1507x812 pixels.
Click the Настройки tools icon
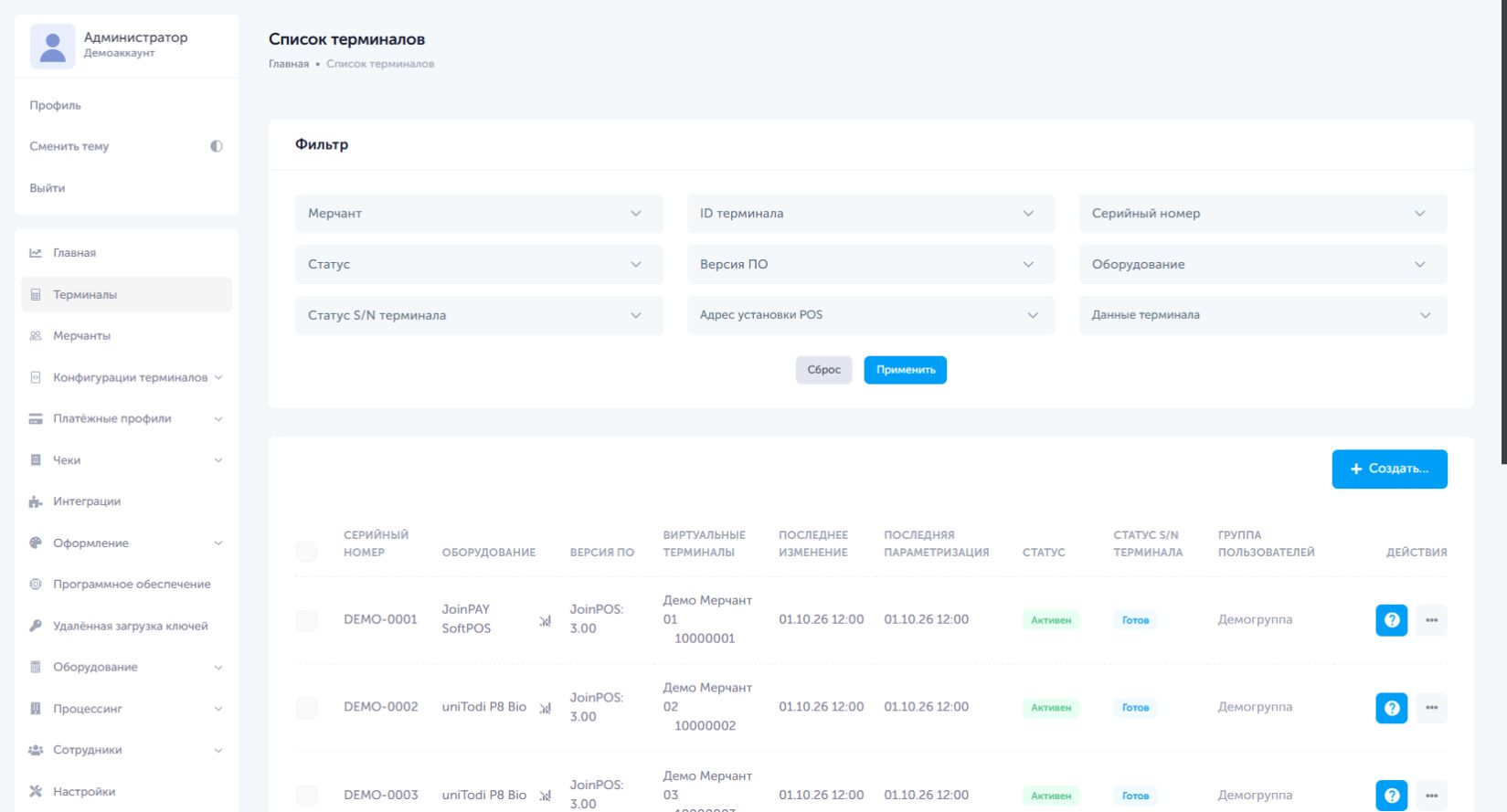pos(36,792)
